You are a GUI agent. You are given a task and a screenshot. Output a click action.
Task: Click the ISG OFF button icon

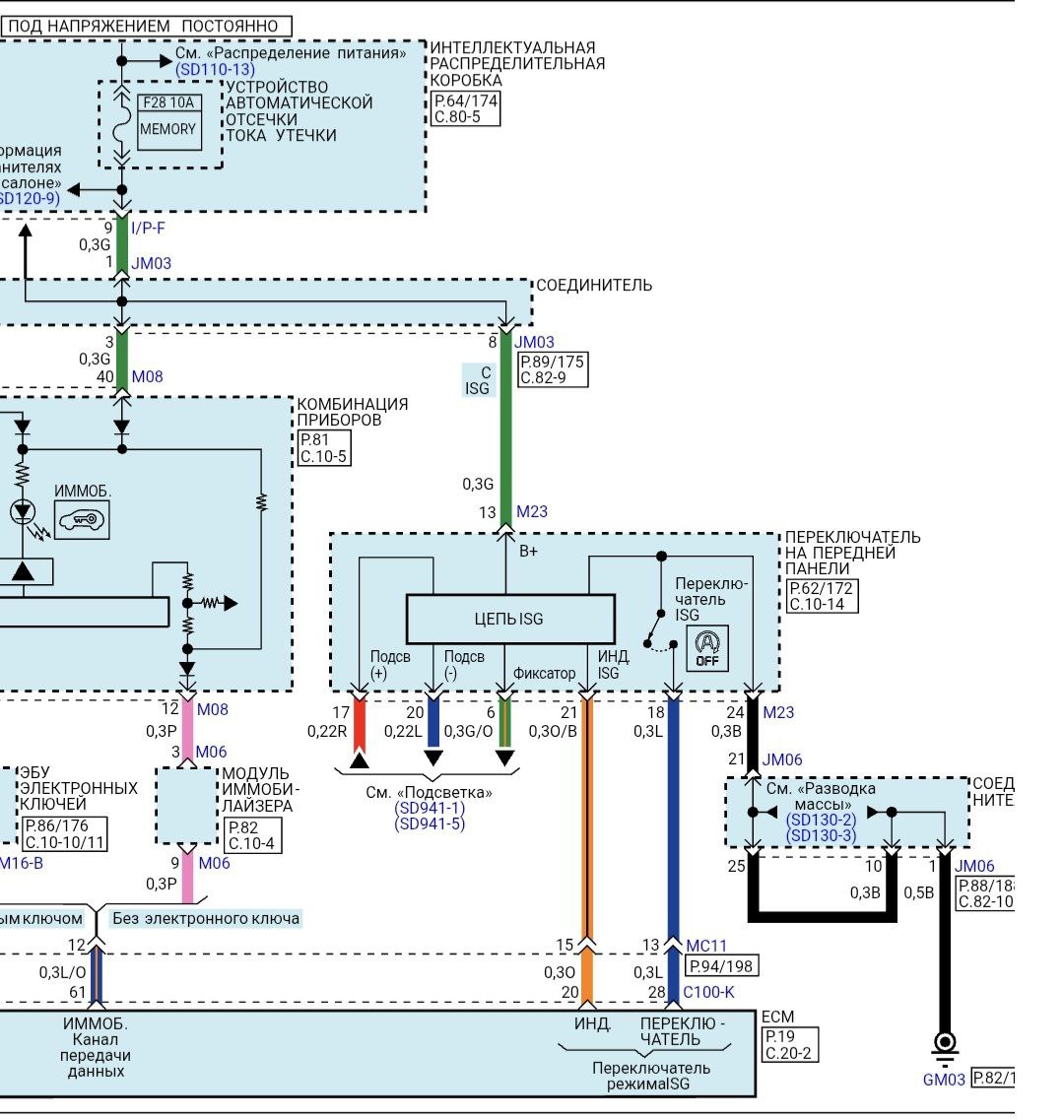tap(707, 649)
